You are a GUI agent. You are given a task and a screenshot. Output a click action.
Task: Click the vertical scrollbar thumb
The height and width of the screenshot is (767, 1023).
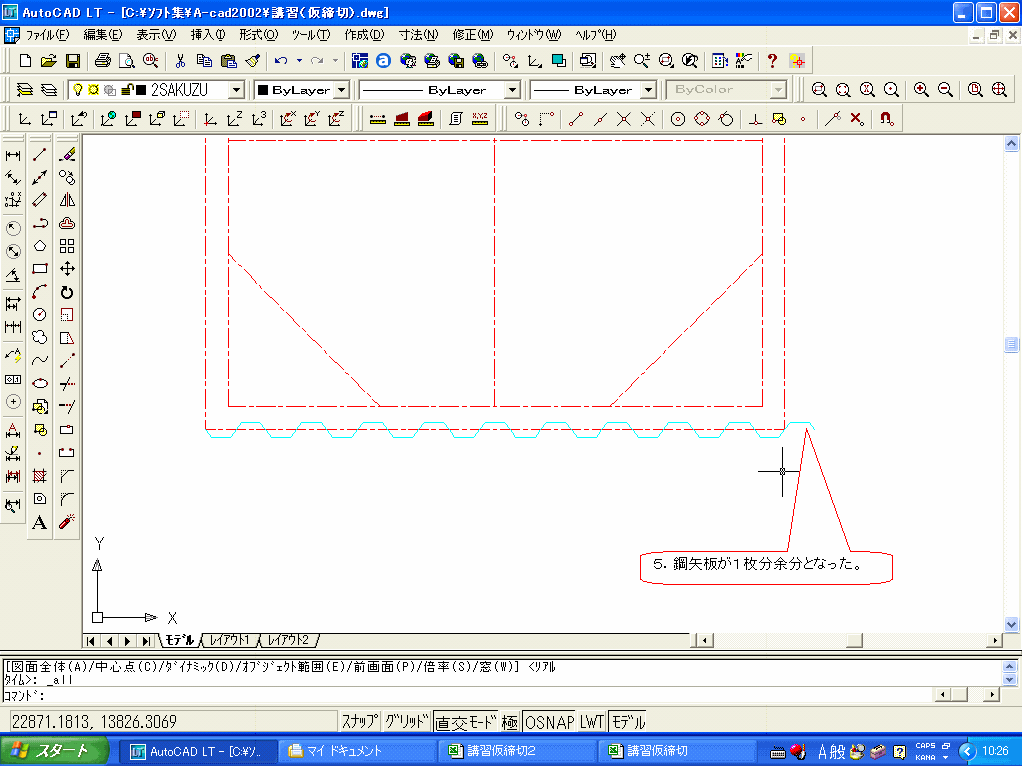coord(1011,344)
